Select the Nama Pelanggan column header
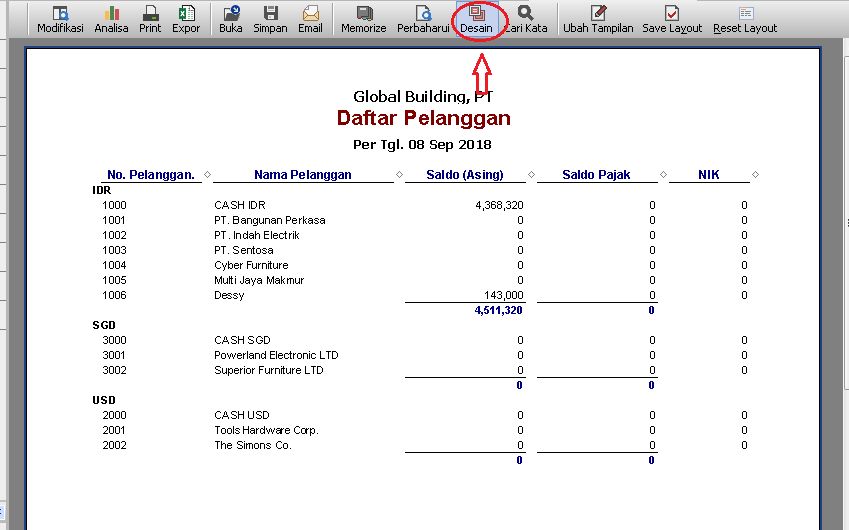Viewport: 849px width, 530px height. pyautogui.click(x=302, y=175)
